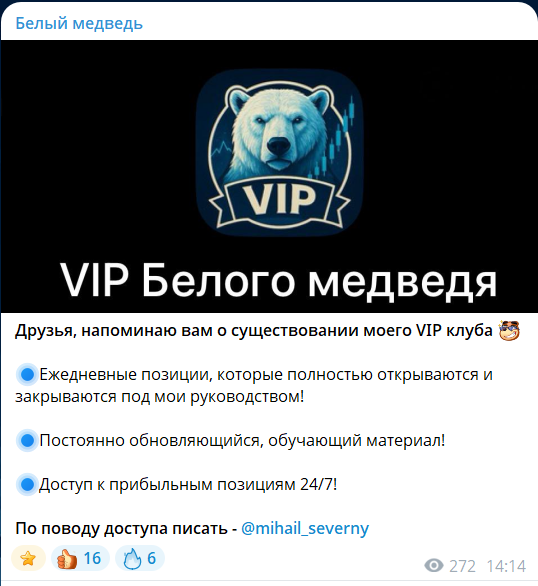Click the 14:14 message timestamp

[506, 566]
